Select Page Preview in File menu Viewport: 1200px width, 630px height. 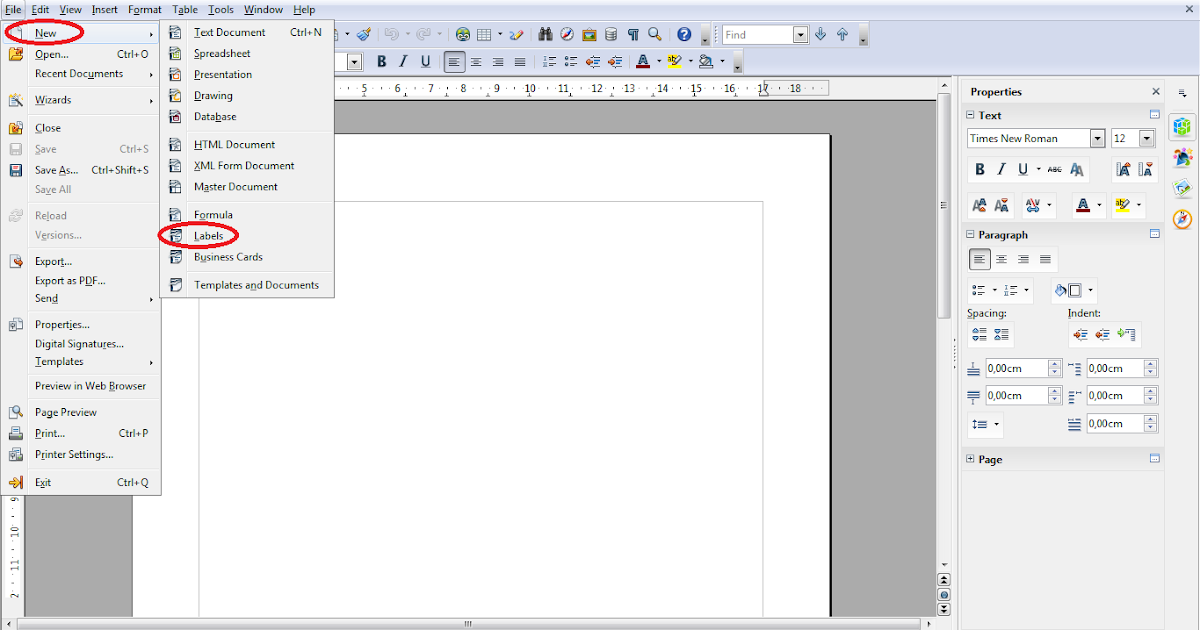(66, 412)
